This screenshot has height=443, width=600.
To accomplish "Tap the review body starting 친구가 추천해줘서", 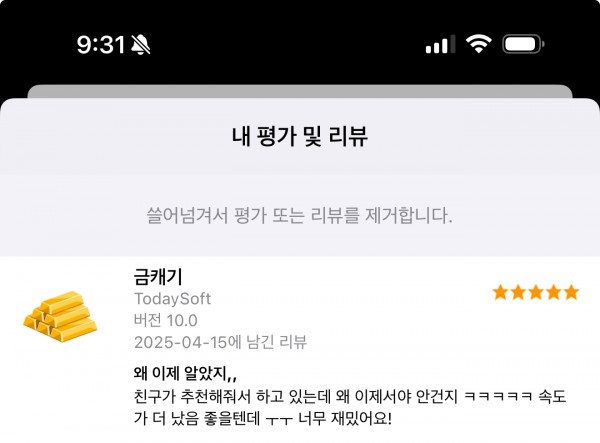I will (x=350, y=407).
